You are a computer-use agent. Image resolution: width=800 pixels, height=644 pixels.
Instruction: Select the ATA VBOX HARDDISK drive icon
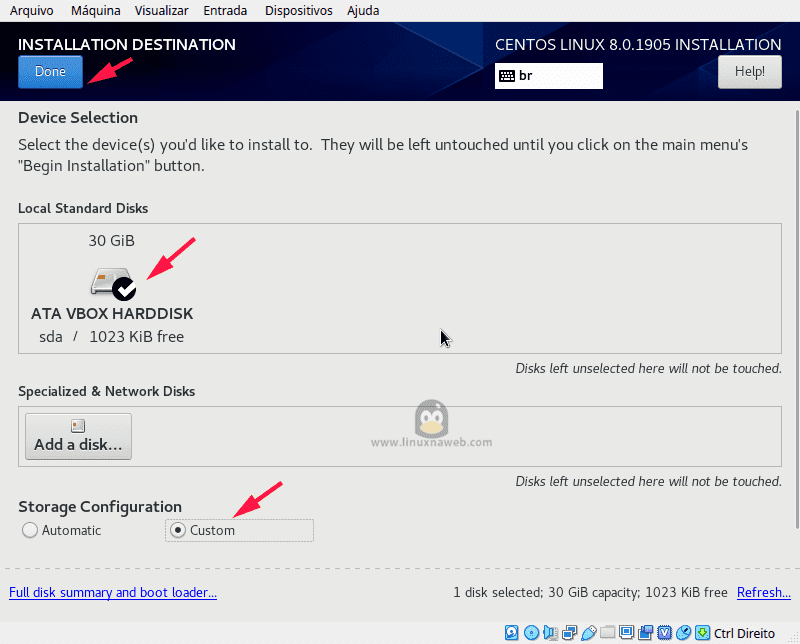tap(113, 283)
